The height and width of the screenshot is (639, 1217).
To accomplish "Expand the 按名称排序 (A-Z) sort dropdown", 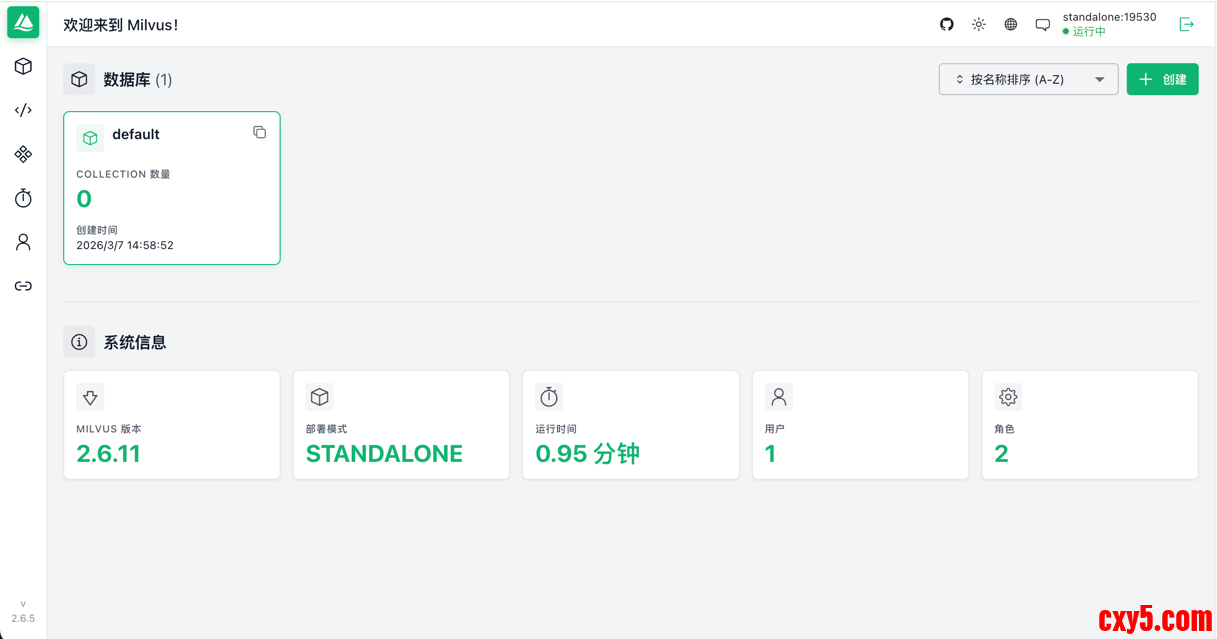I will 1028,79.
